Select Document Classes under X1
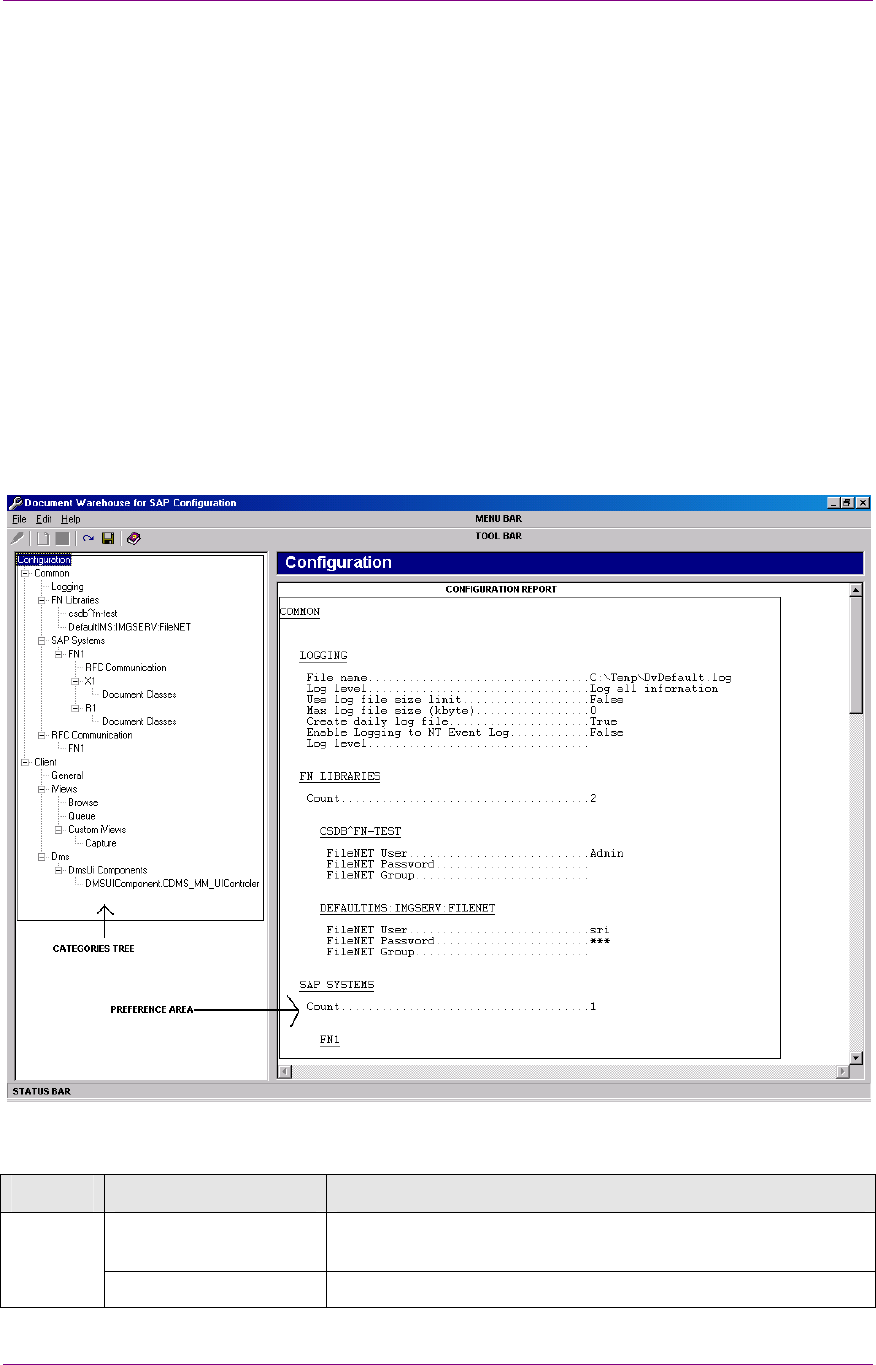 point(139,694)
